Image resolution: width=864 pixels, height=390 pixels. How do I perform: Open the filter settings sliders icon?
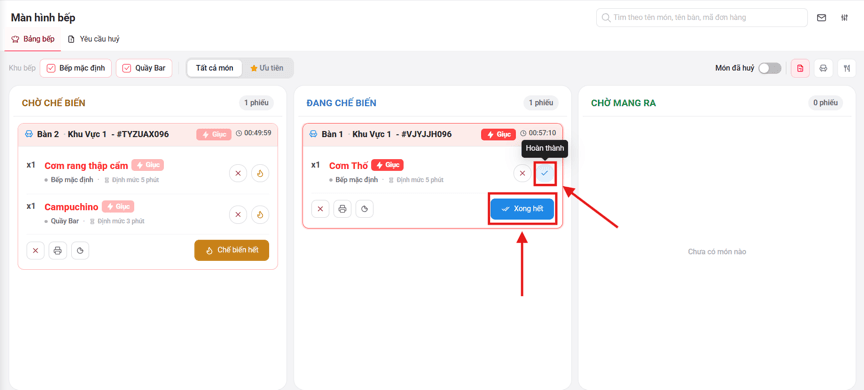845,18
